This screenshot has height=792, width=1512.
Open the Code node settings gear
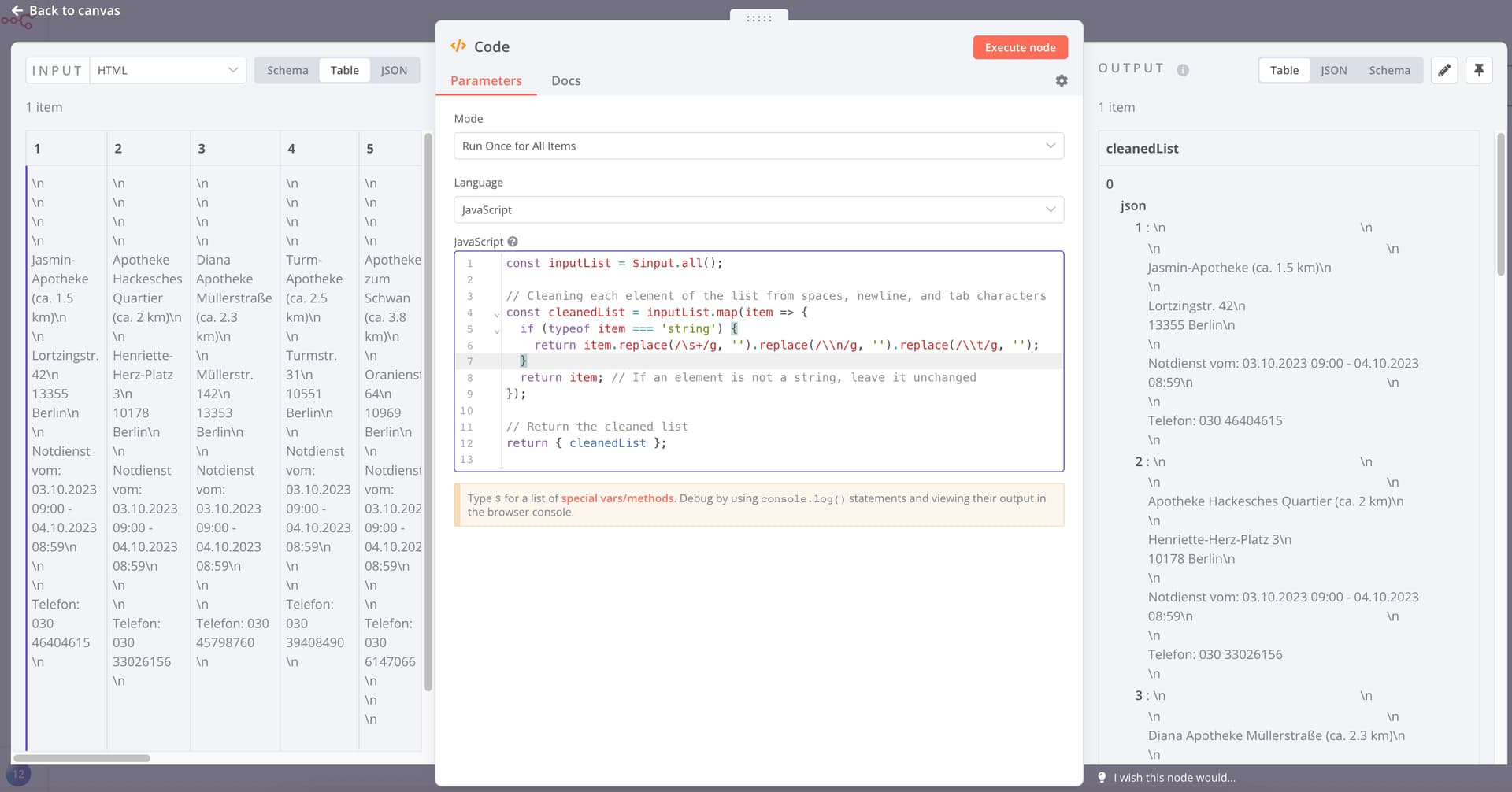point(1061,80)
